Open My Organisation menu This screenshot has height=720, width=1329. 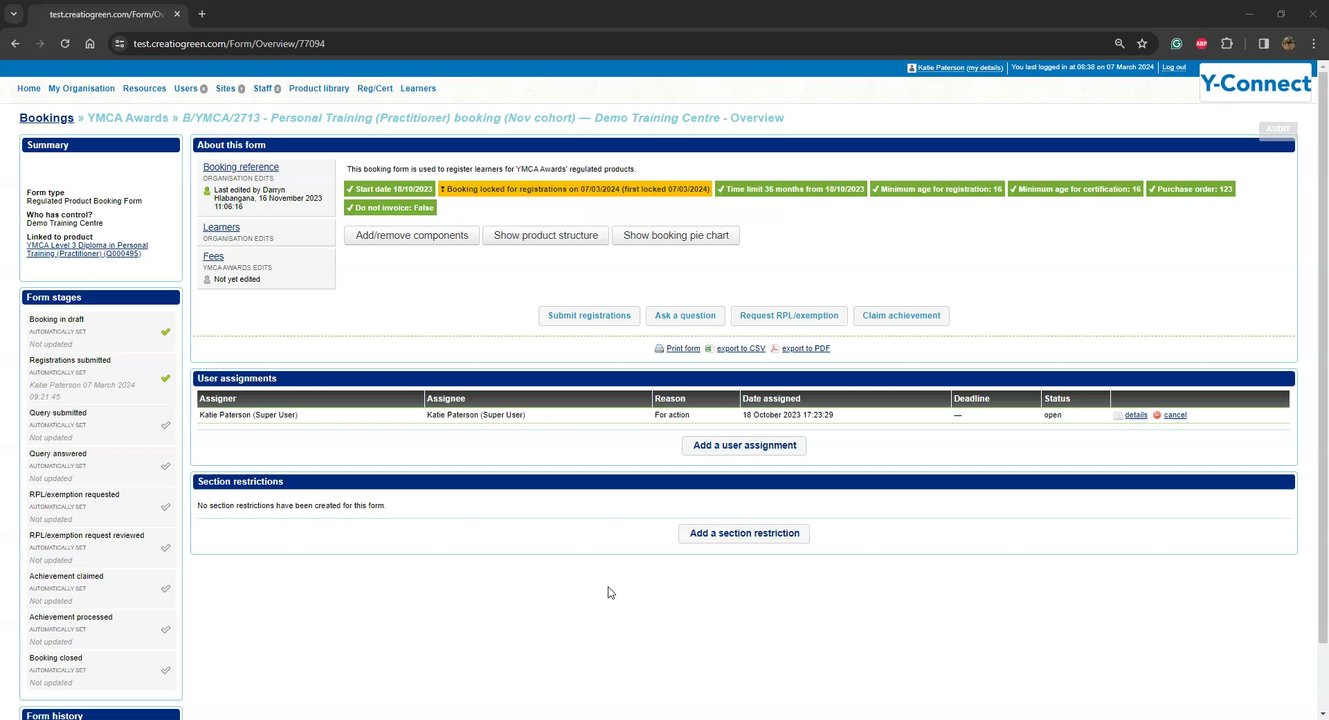[x=82, y=89]
